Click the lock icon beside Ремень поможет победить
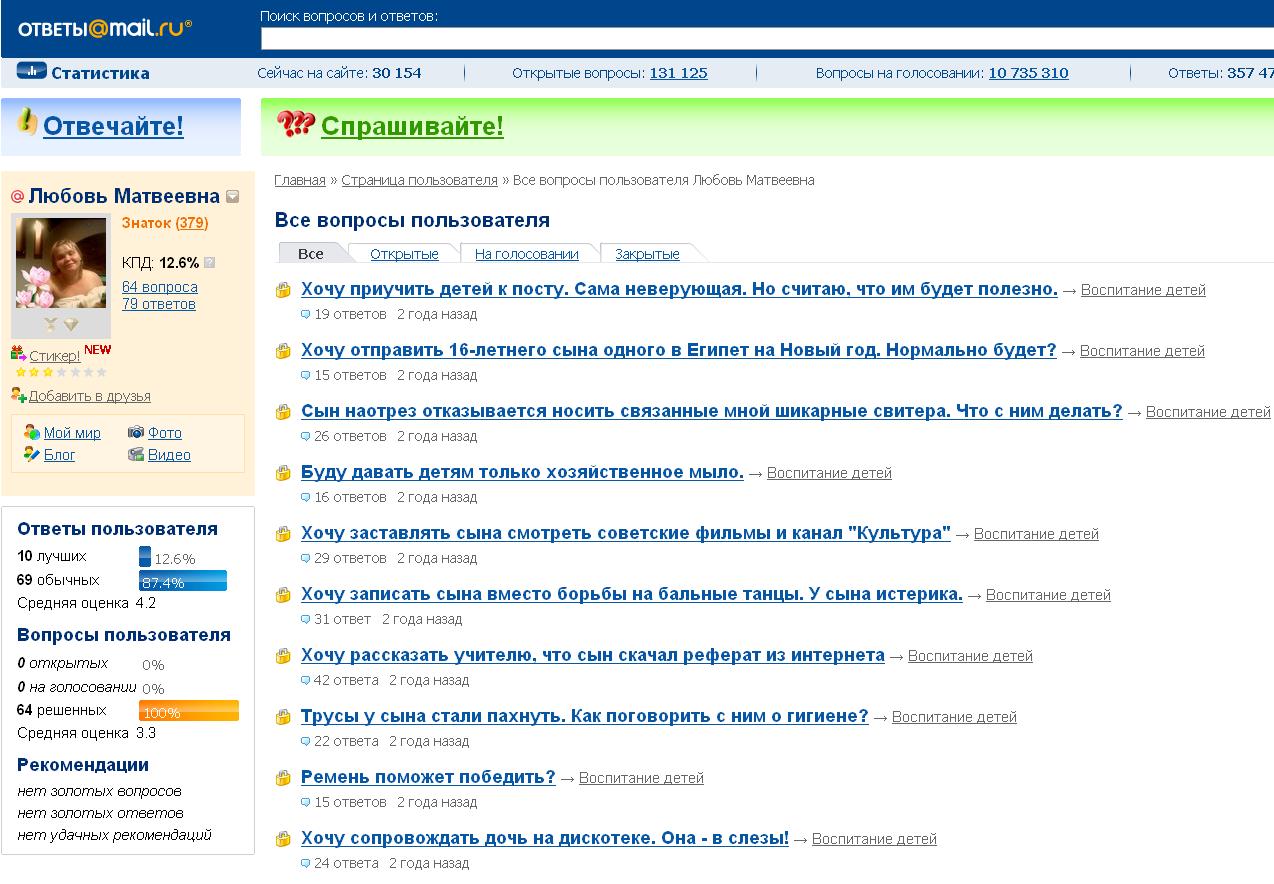Viewport: 1274px width, 884px height. 283,778
